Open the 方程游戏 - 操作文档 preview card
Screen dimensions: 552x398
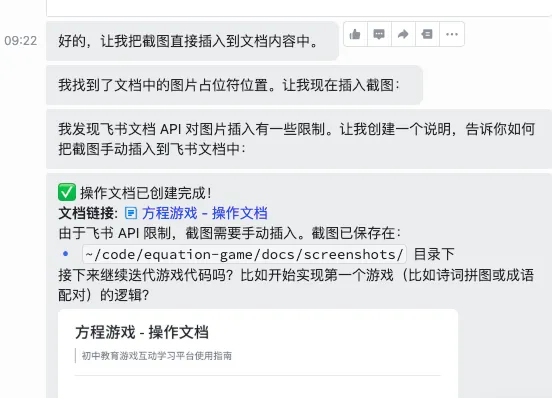click(258, 353)
